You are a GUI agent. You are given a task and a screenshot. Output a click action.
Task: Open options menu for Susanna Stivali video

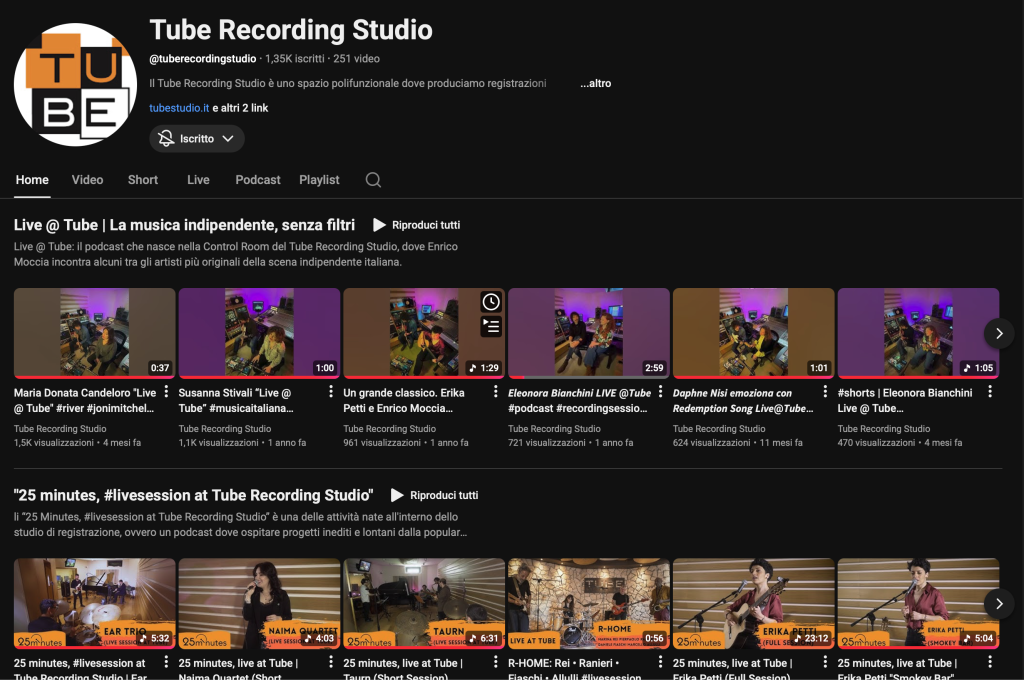point(331,391)
